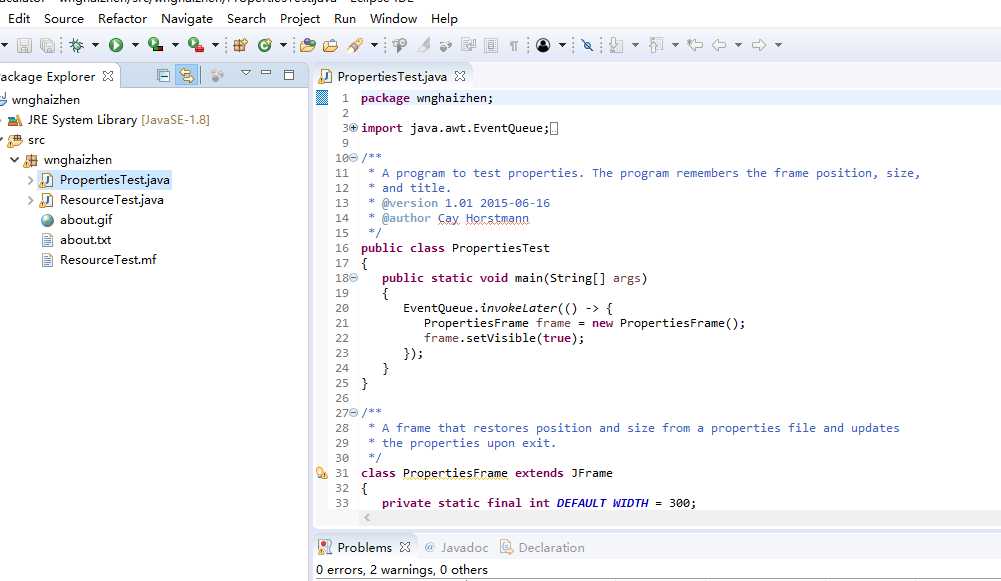Open the Source menu
This screenshot has height=581, width=1001.
(64, 19)
